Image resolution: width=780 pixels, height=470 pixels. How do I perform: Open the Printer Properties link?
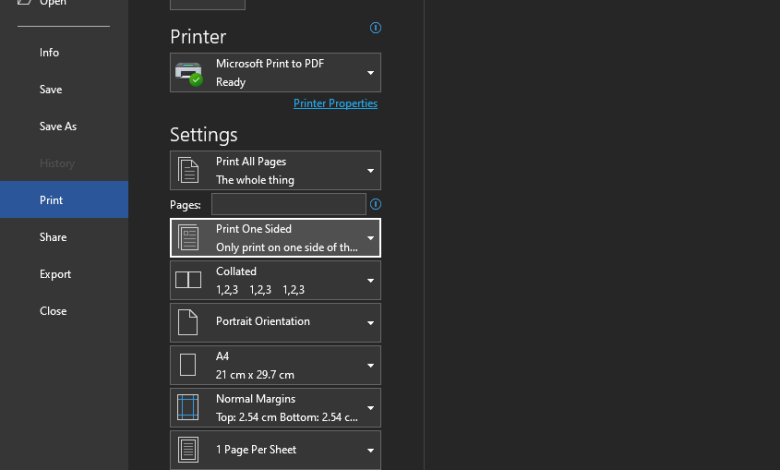coord(335,103)
